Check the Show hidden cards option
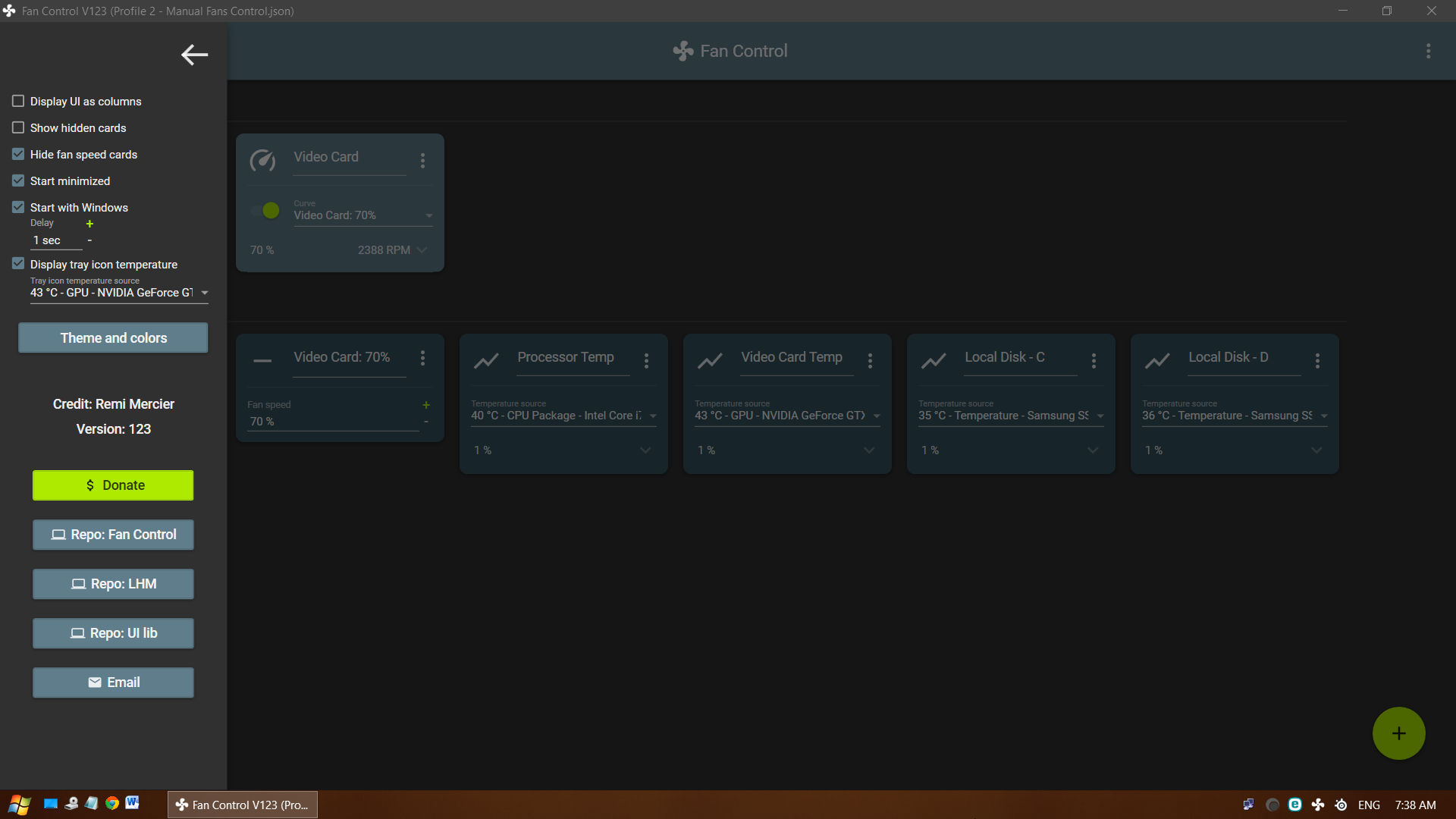 click(x=17, y=127)
